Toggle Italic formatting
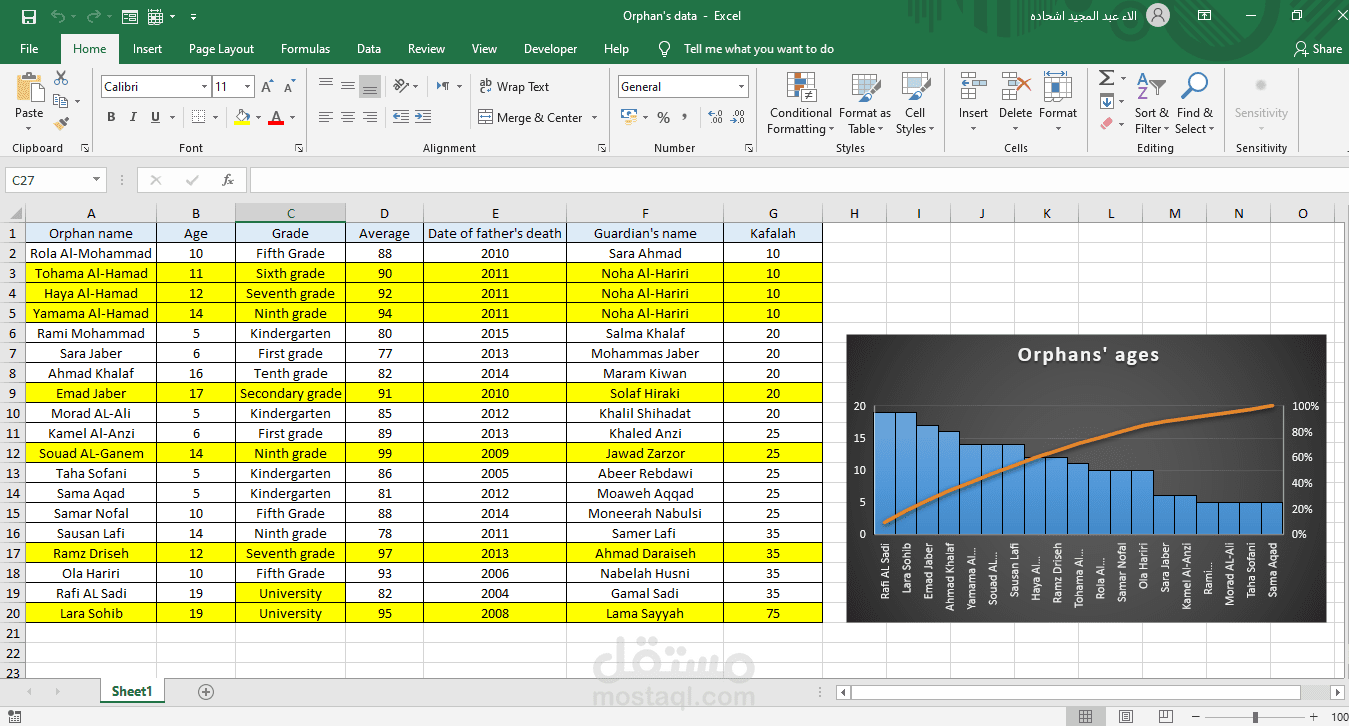 134,117
